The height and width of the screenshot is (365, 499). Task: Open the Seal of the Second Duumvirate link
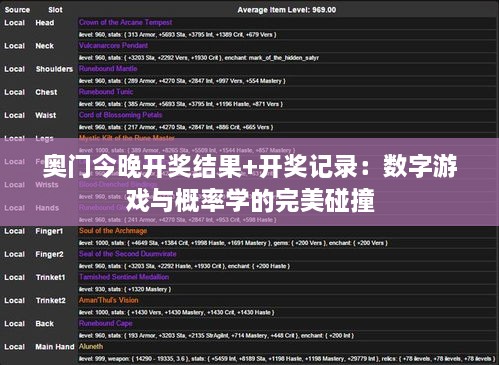click(x=128, y=254)
